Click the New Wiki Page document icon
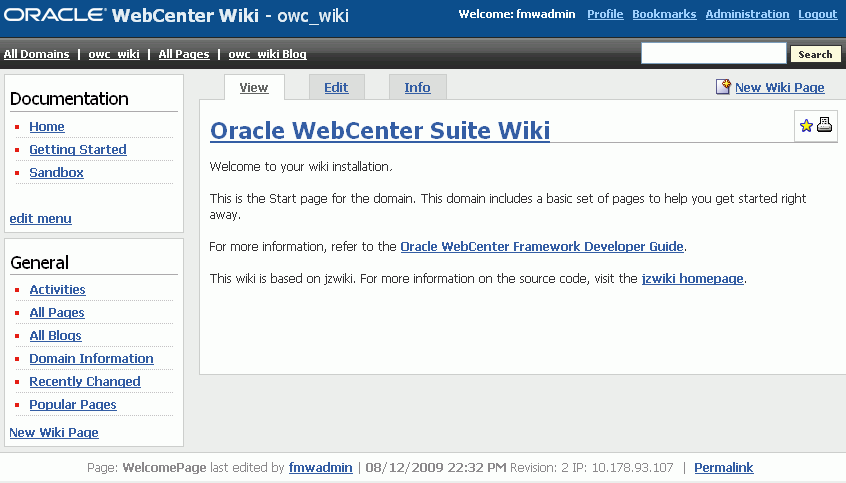Screen dimensions: 846x483 pos(723,86)
